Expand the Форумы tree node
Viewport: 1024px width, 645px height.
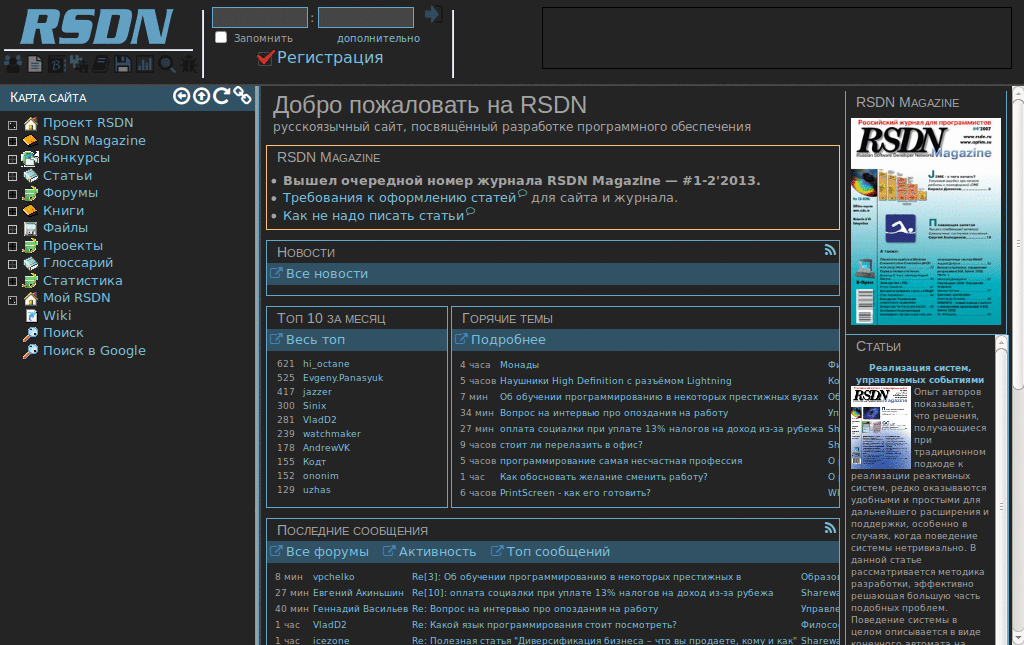coord(12,192)
